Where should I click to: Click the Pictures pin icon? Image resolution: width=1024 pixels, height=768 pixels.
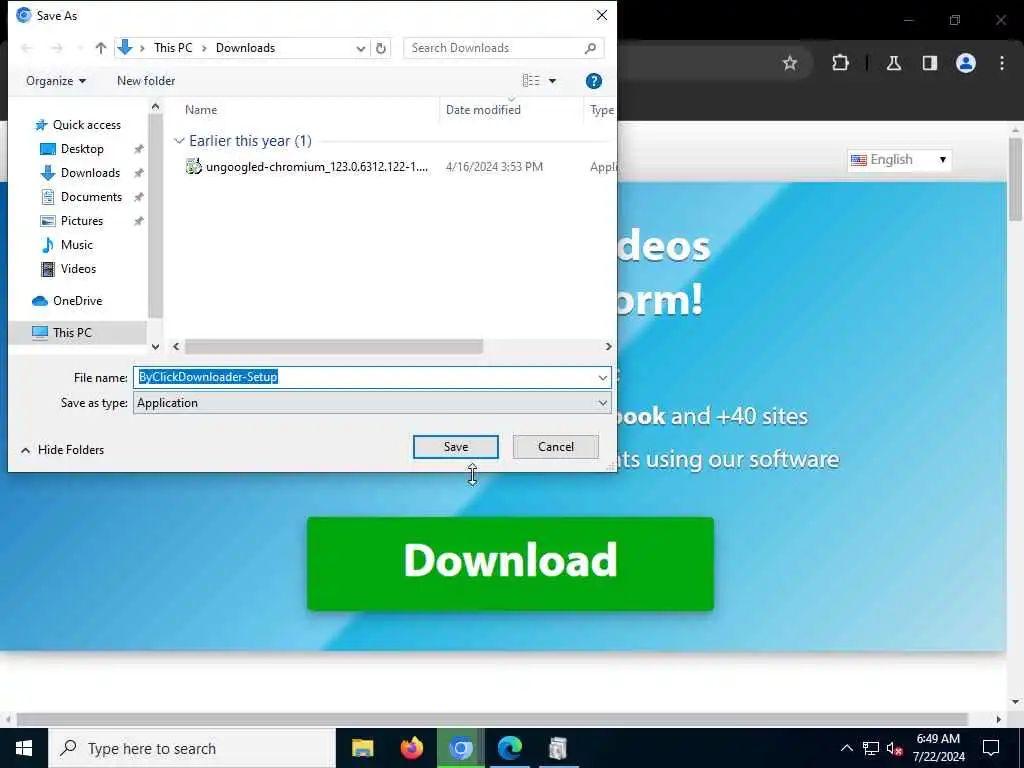(138, 221)
